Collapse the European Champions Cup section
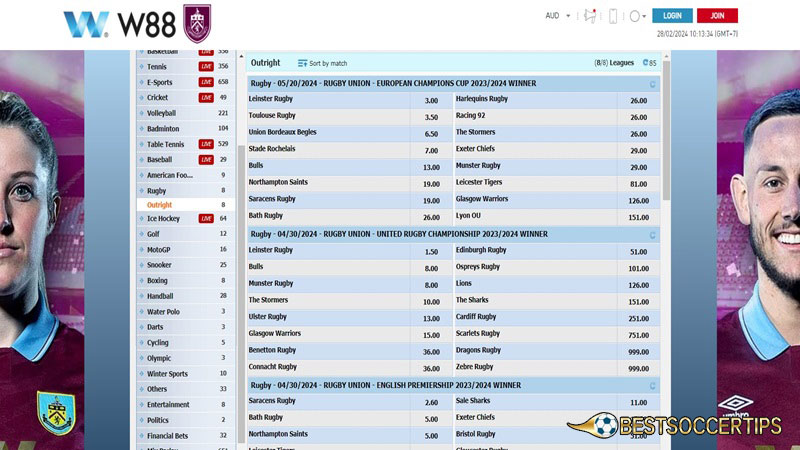800x450 pixels. (x=653, y=84)
